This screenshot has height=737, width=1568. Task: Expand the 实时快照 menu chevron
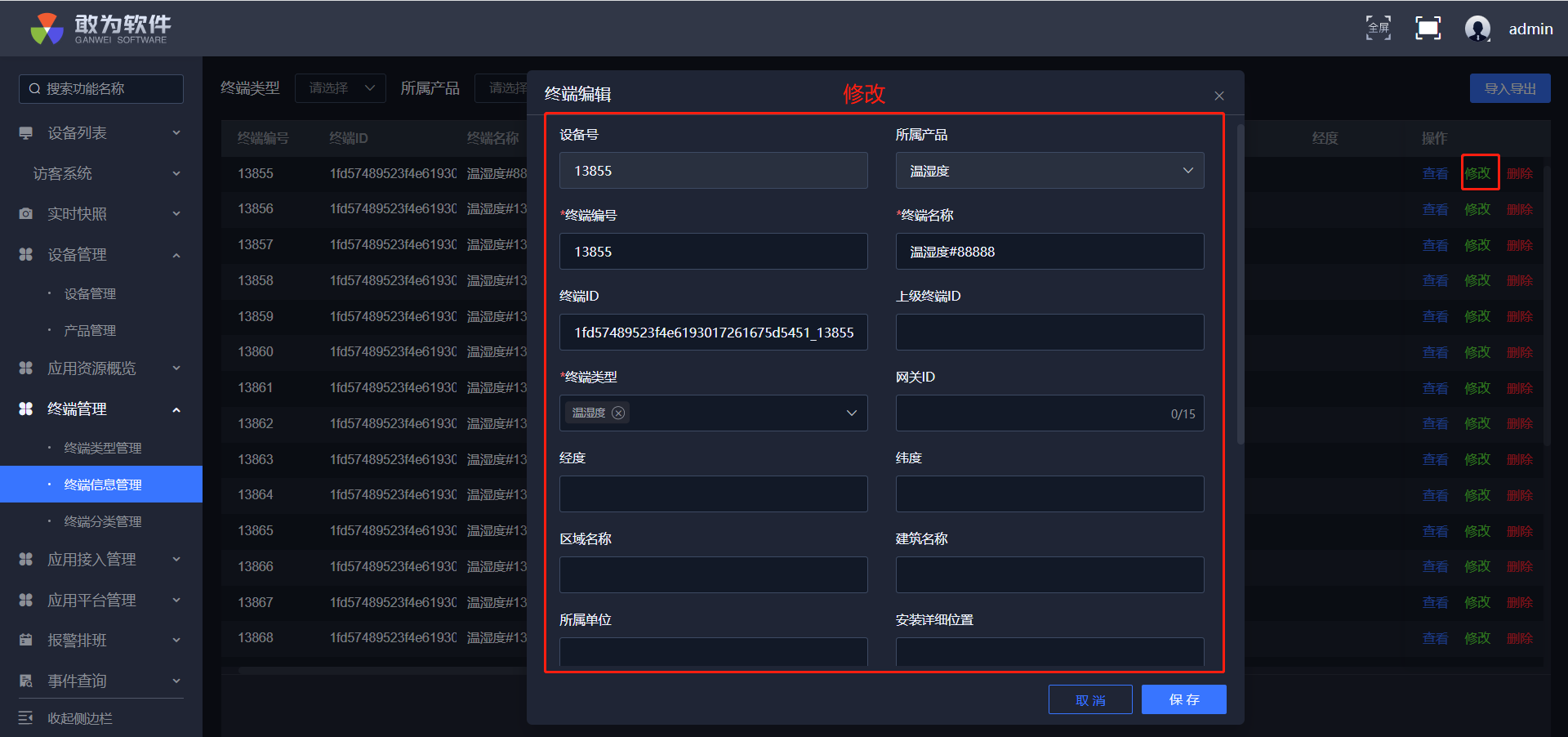[176, 214]
